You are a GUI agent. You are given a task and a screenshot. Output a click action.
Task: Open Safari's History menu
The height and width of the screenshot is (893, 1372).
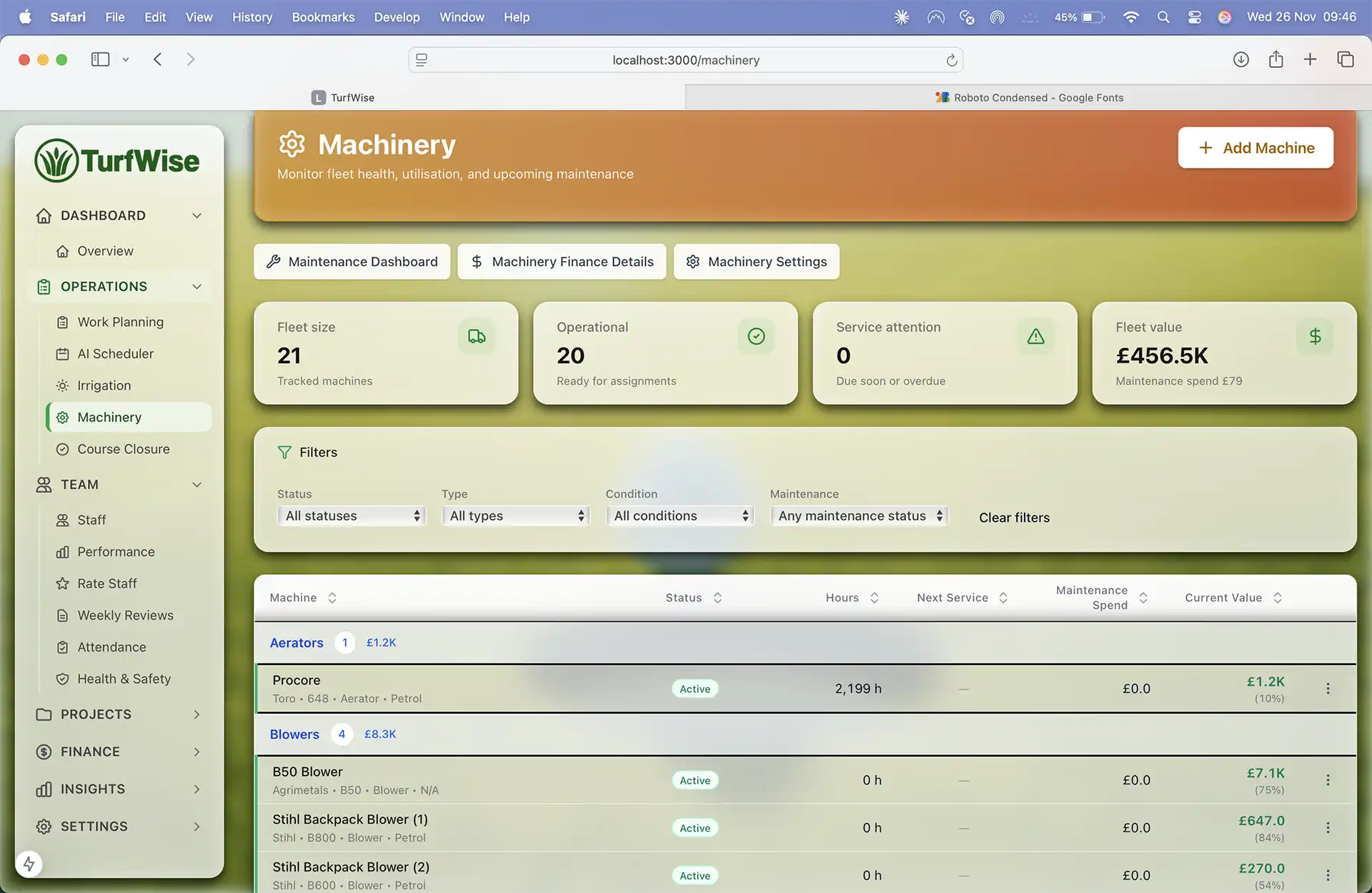pyautogui.click(x=252, y=16)
